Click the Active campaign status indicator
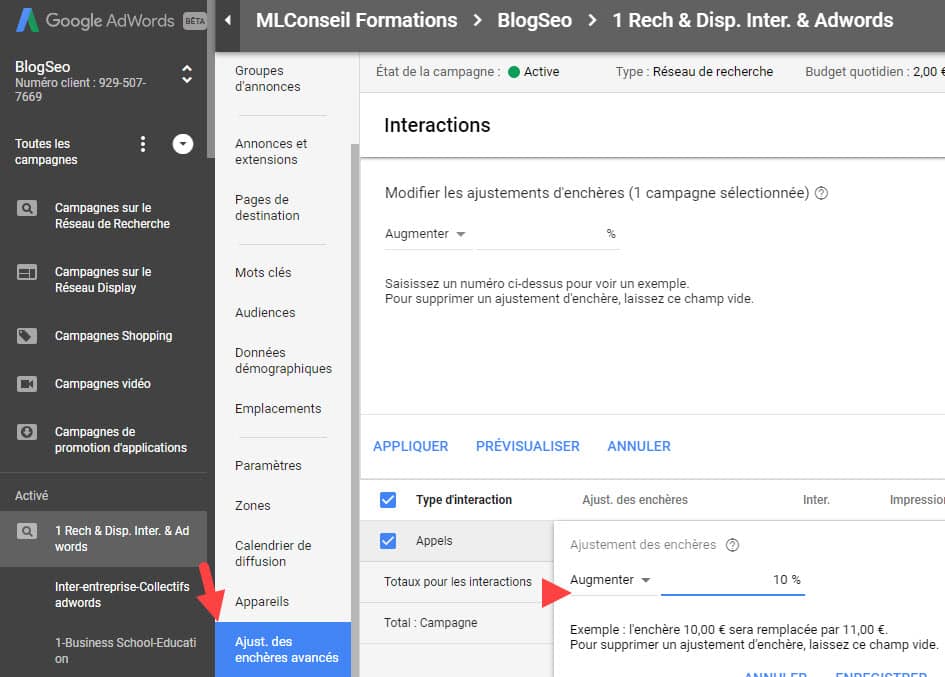945x677 pixels. coord(533,72)
